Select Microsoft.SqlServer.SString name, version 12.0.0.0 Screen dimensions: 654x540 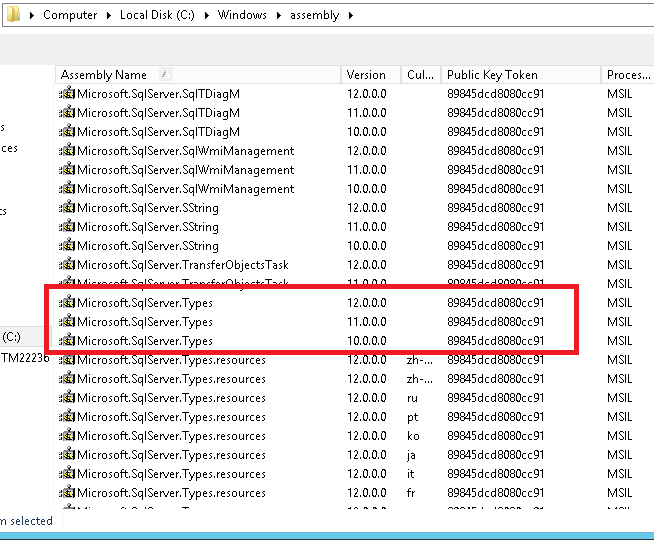[x=148, y=208]
